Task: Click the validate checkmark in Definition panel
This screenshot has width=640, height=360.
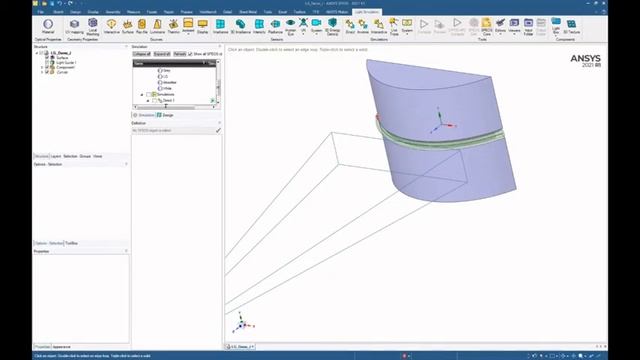Action: (218, 130)
